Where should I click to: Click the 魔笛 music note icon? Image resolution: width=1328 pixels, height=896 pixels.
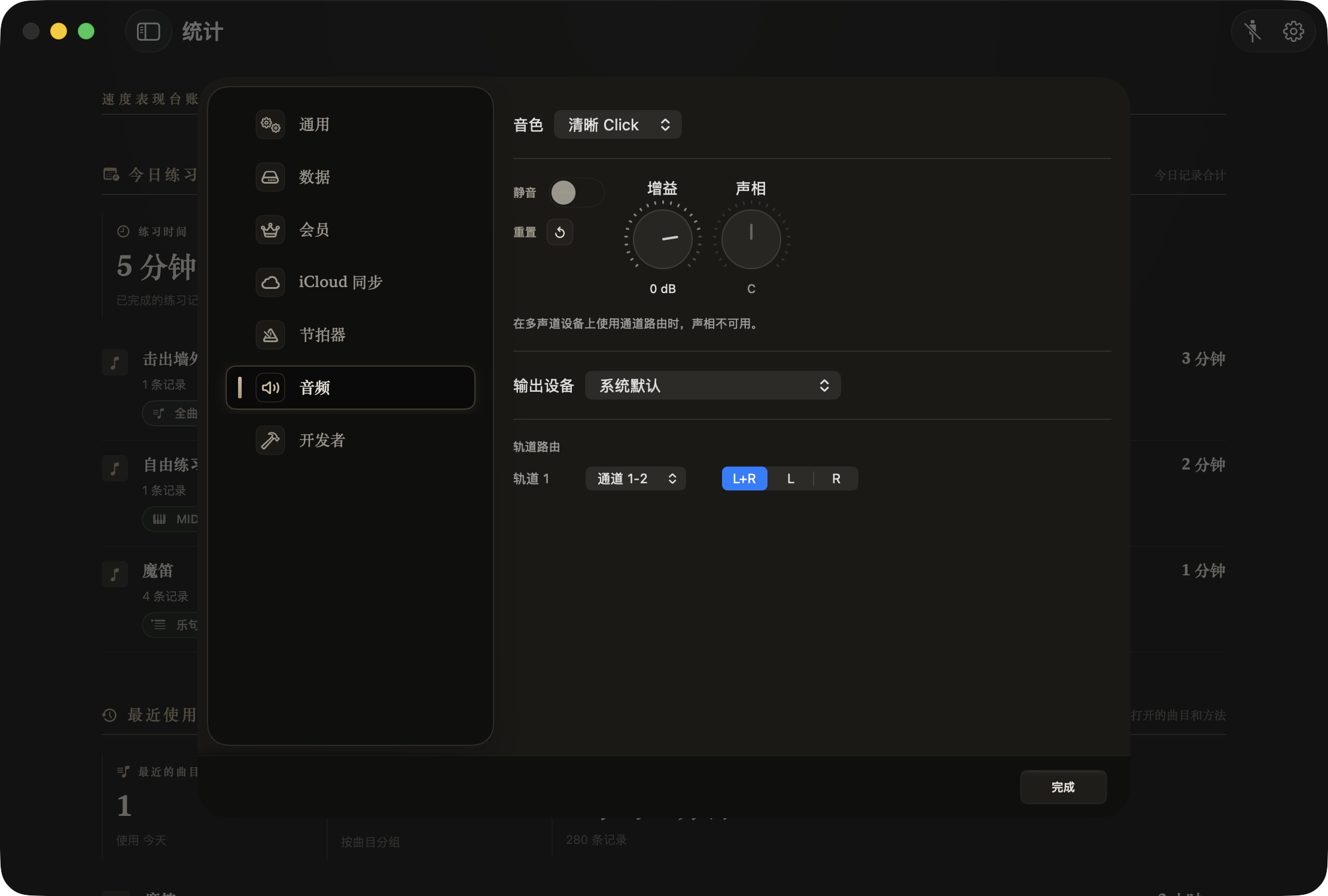[x=115, y=574]
